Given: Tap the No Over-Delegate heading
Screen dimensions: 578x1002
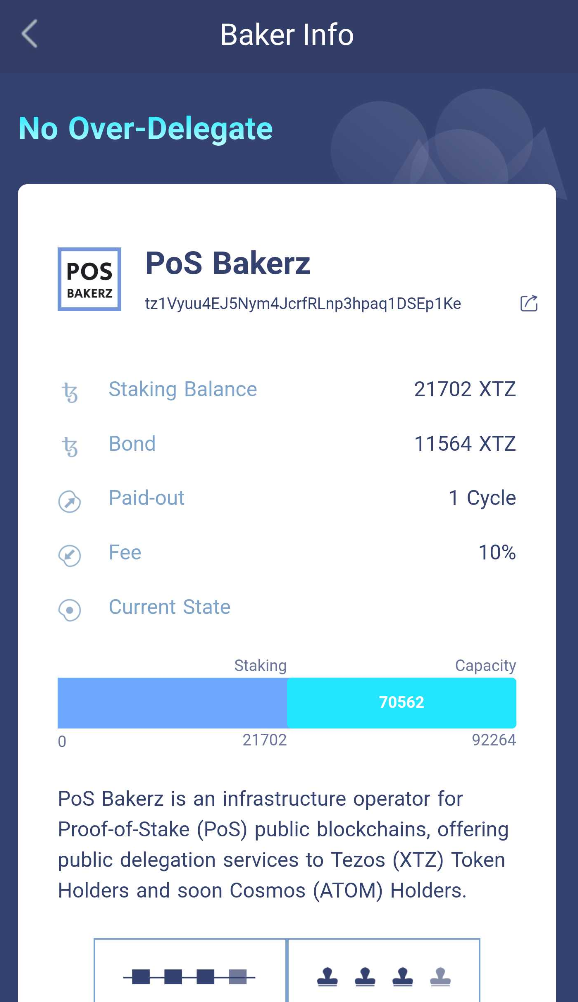Looking at the screenshot, I should tap(146, 128).
